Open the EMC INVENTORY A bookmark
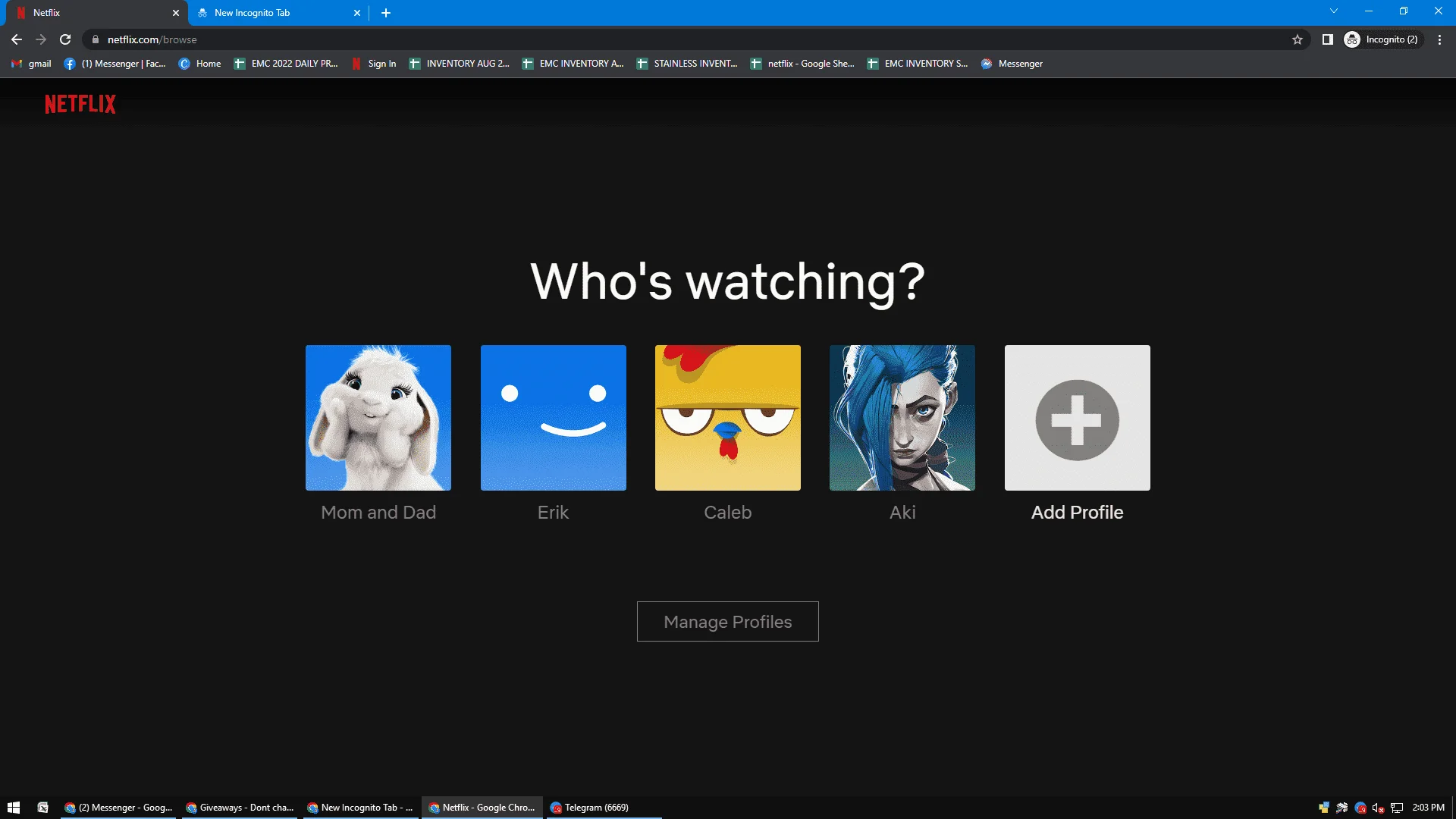Viewport: 1456px width, 819px height. pos(573,64)
